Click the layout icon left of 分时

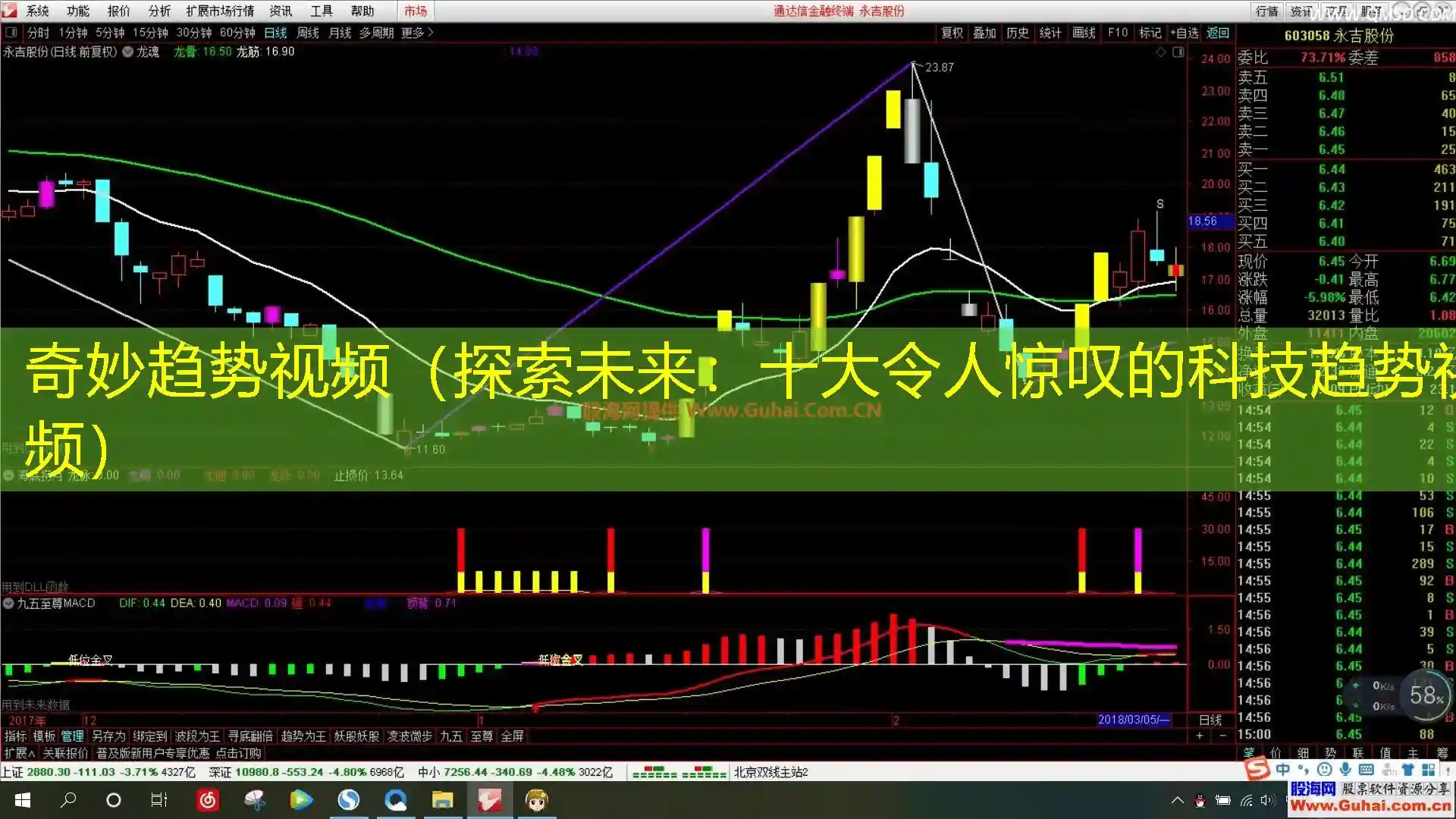pyautogui.click(x=11, y=33)
